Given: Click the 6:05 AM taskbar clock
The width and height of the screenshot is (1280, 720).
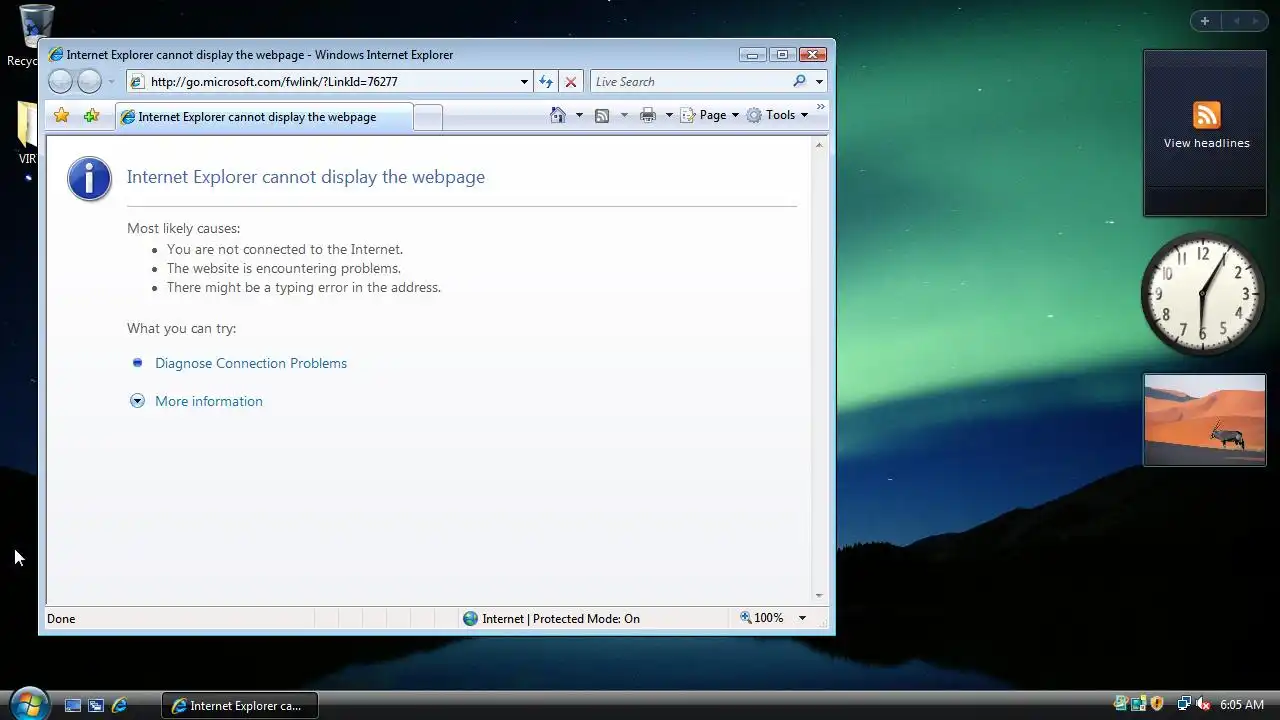Looking at the screenshot, I should click(x=1242, y=705).
